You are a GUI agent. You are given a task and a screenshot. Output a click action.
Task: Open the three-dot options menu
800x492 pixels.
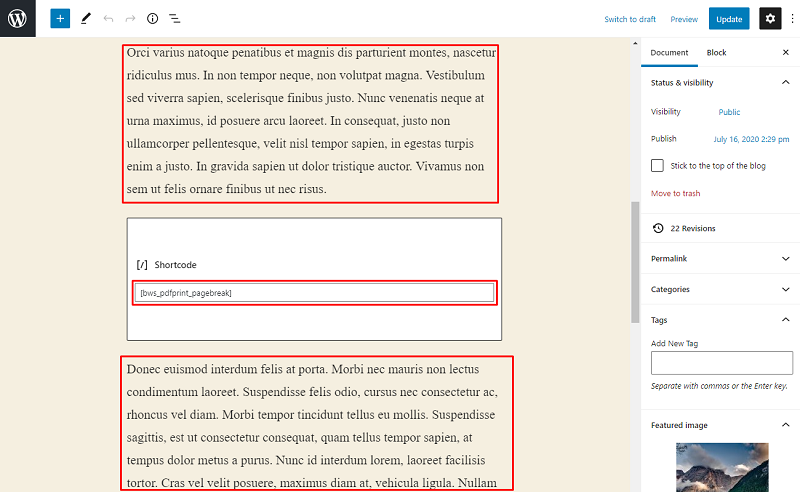[792, 19]
